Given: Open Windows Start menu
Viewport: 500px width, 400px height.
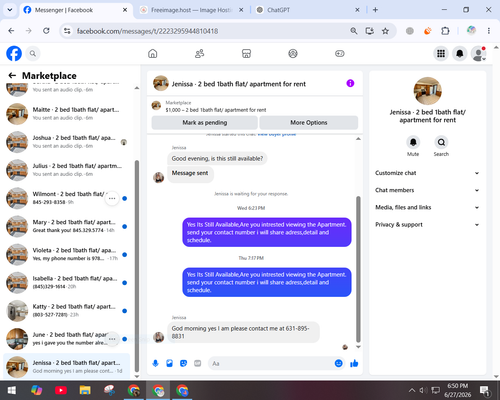Looking at the screenshot, I should tap(12, 390).
